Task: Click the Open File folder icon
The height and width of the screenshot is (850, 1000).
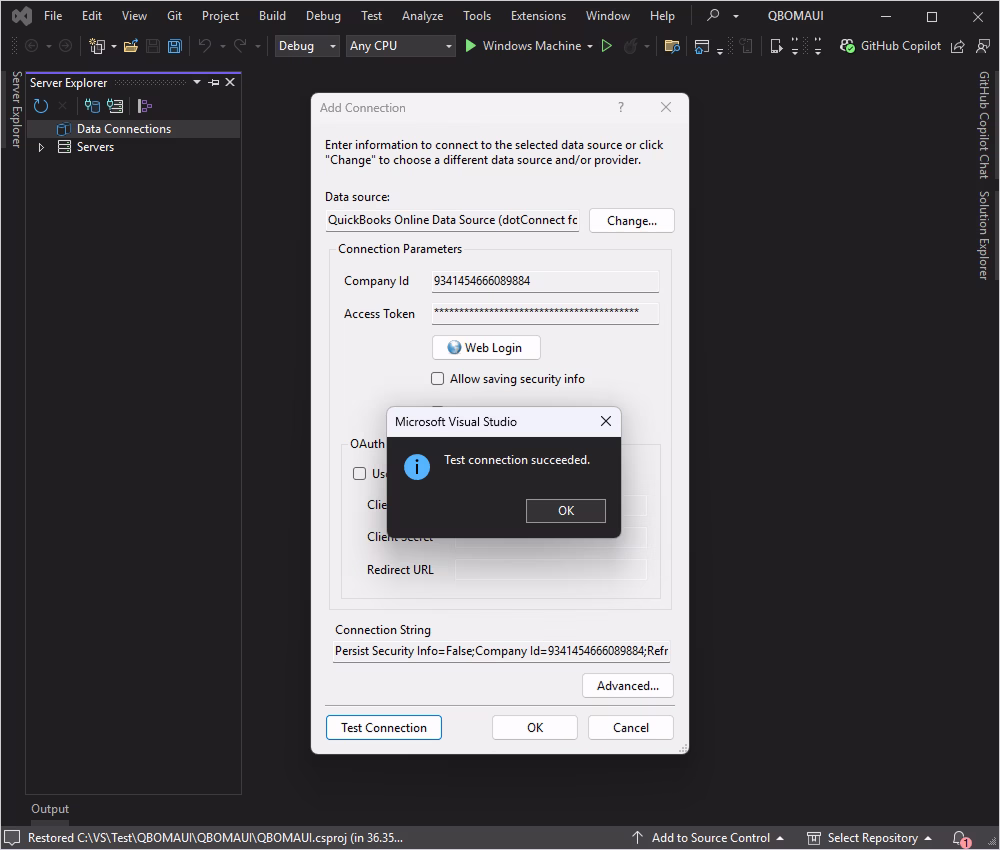Action: click(131, 46)
